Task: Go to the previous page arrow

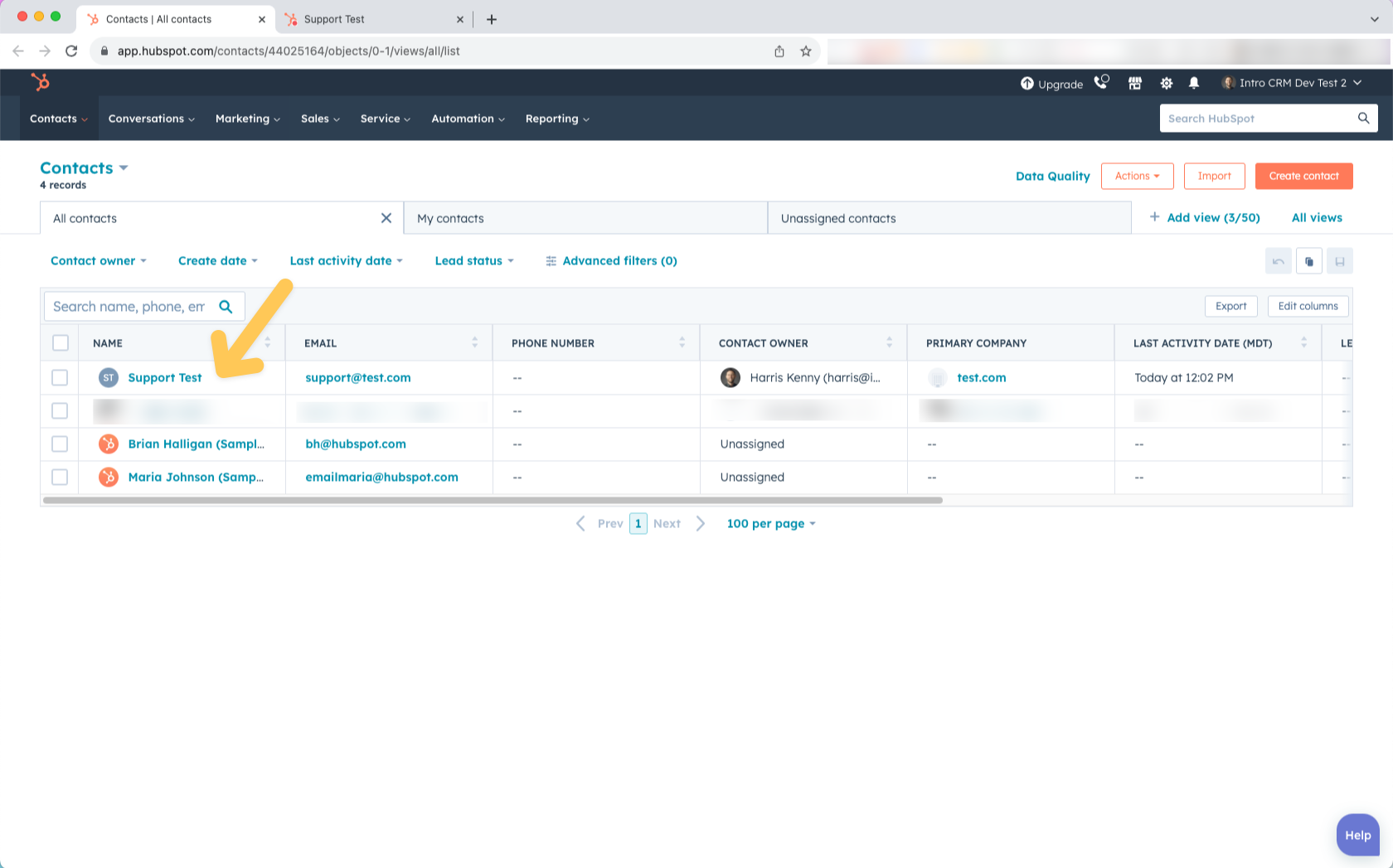Action: [x=580, y=524]
